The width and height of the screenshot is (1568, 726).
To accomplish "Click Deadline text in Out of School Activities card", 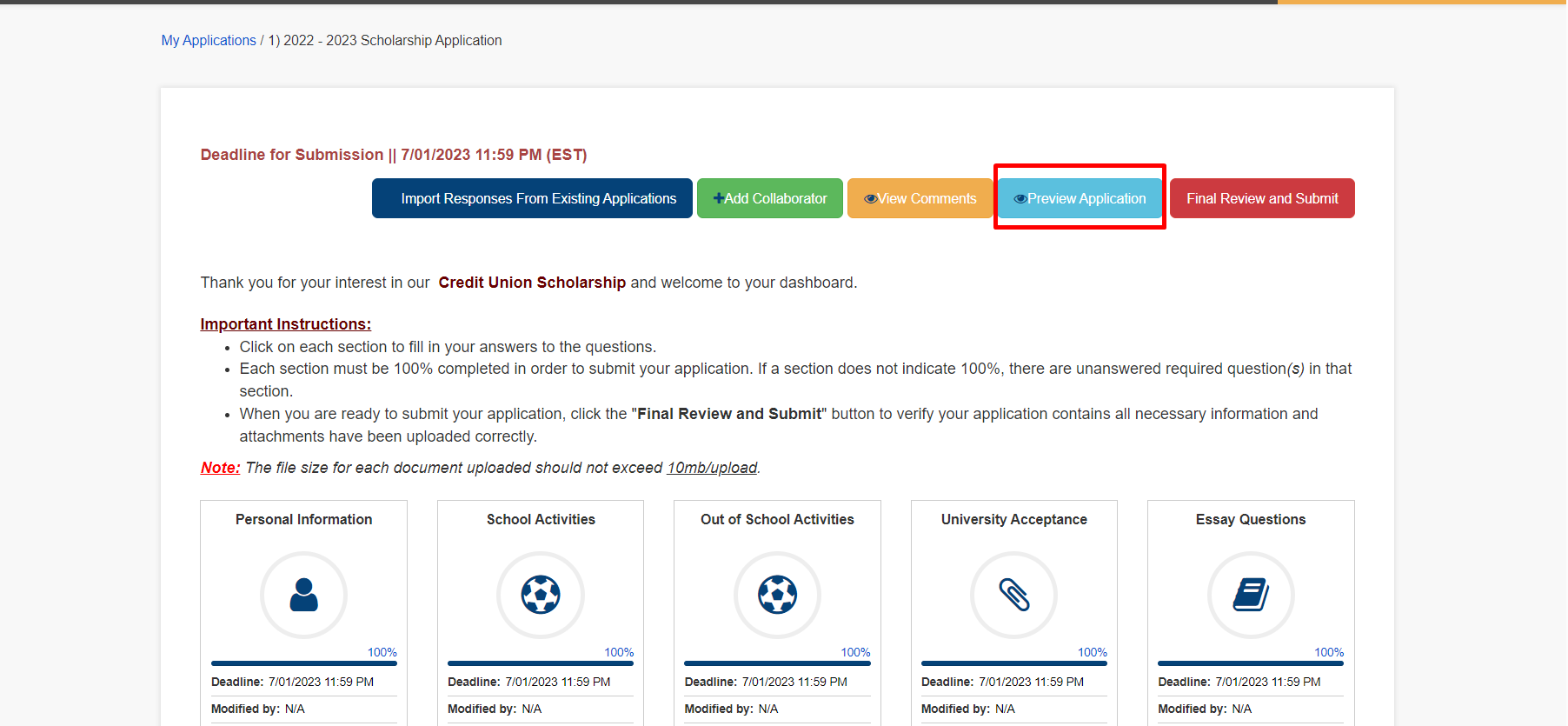I will (x=766, y=683).
